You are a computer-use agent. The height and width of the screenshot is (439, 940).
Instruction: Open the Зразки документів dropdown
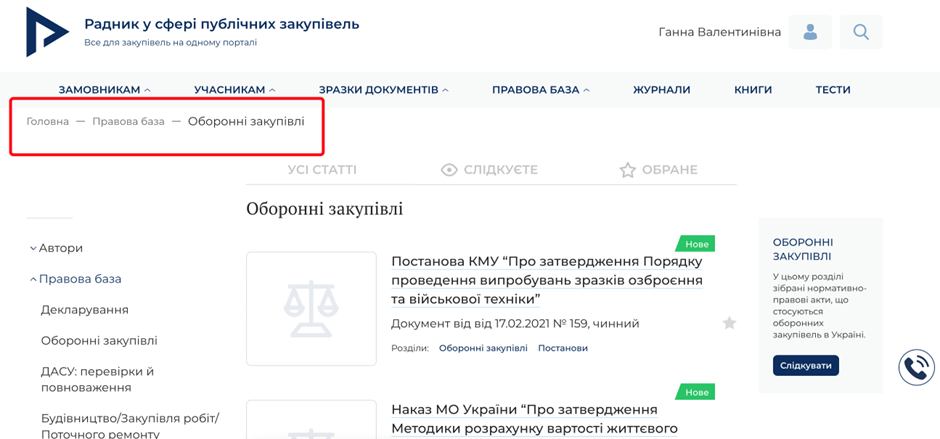[x=383, y=90]
